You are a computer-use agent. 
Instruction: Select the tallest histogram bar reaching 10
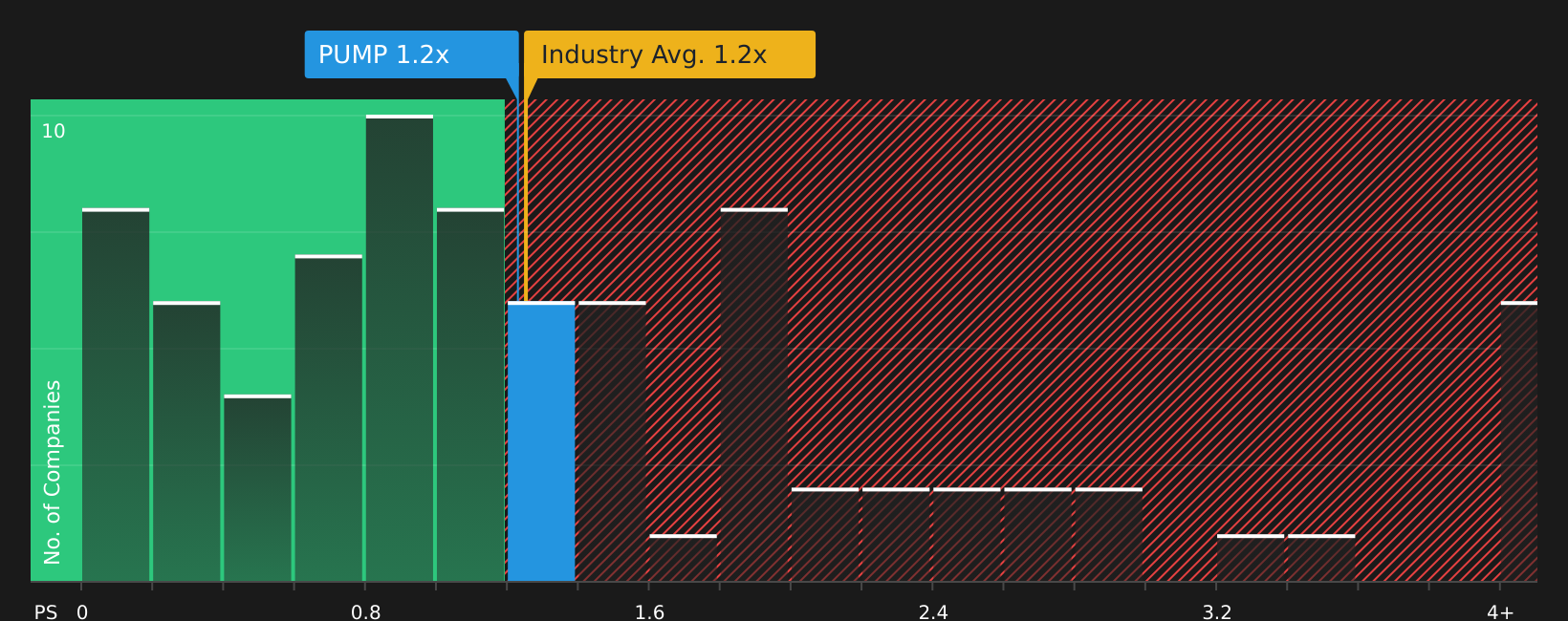400,348
